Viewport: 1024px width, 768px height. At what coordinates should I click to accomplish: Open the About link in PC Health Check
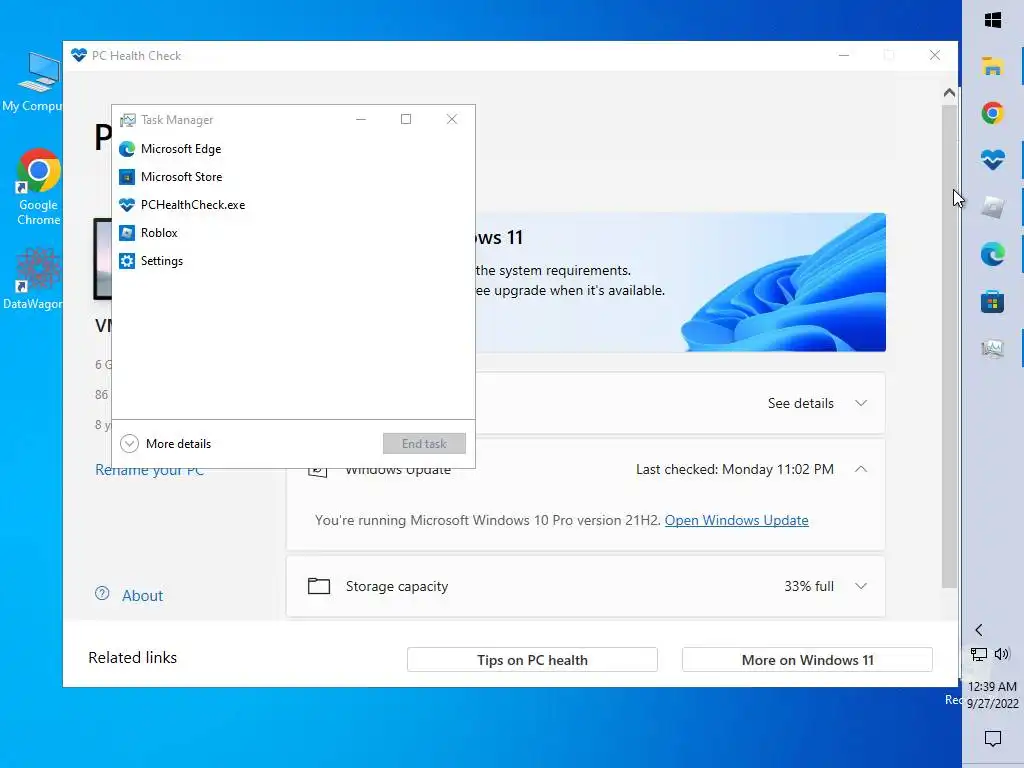click(142, 596)
